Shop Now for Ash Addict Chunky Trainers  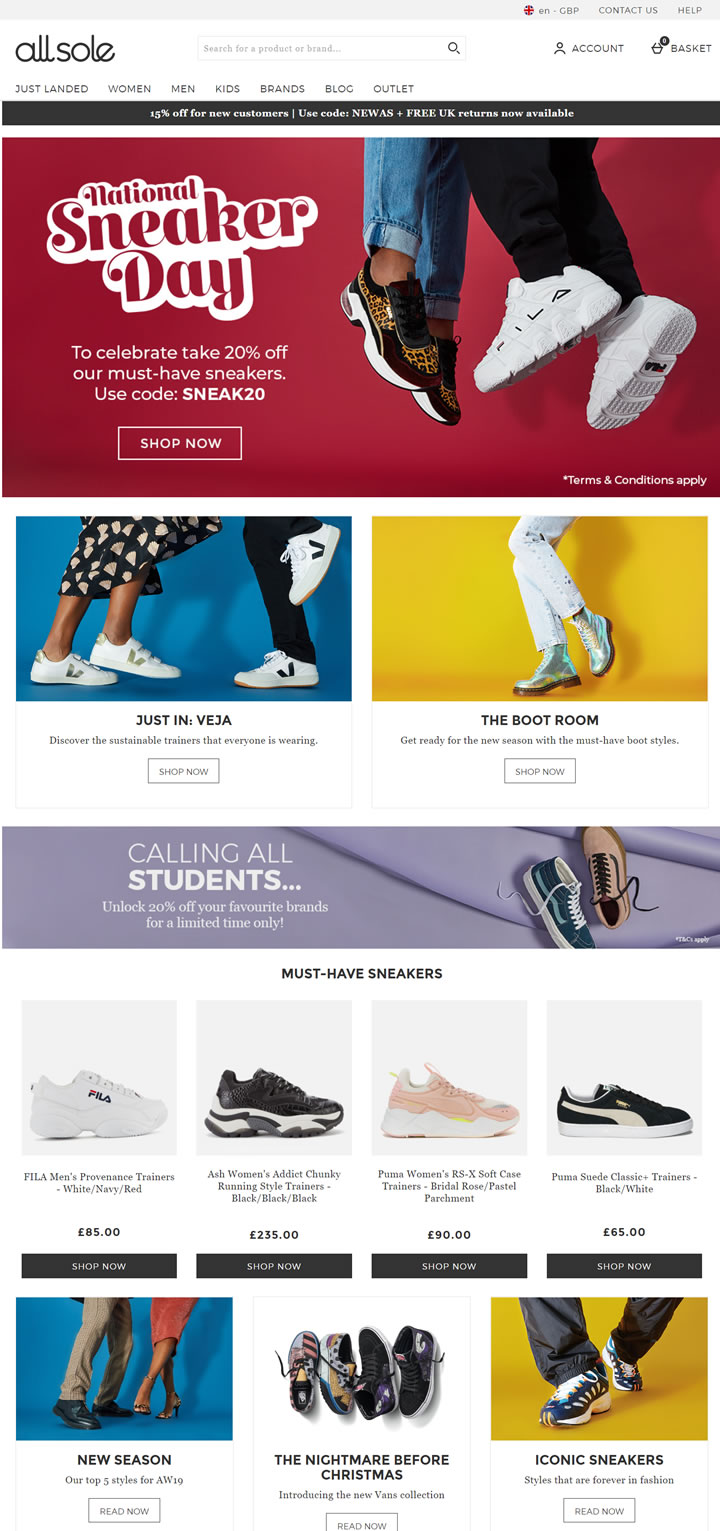tap(274, 1266)
